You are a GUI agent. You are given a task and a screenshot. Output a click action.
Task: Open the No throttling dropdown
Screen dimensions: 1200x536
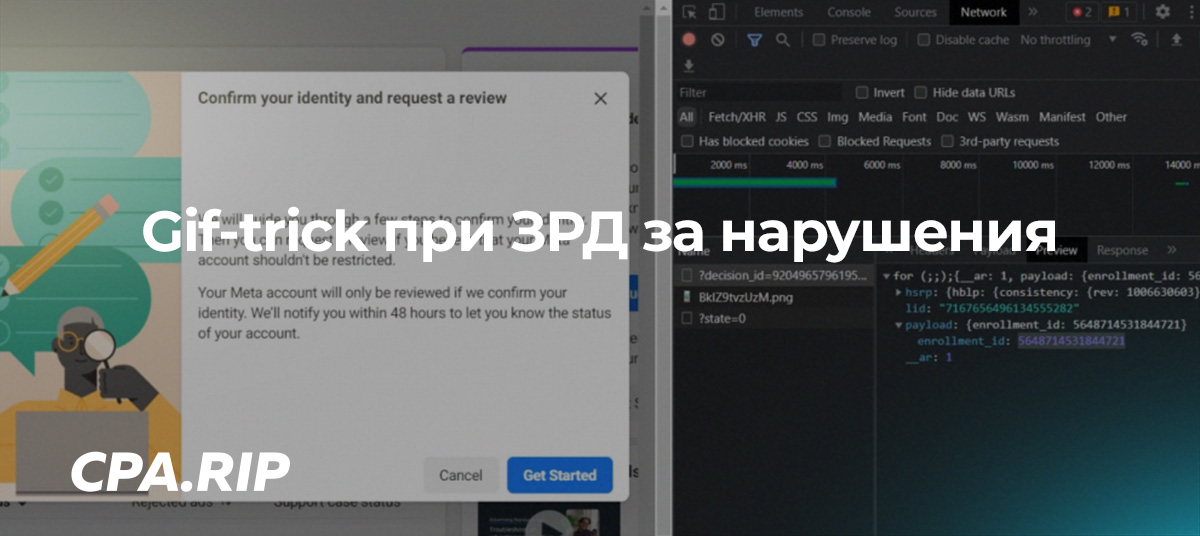point(1068,40)
